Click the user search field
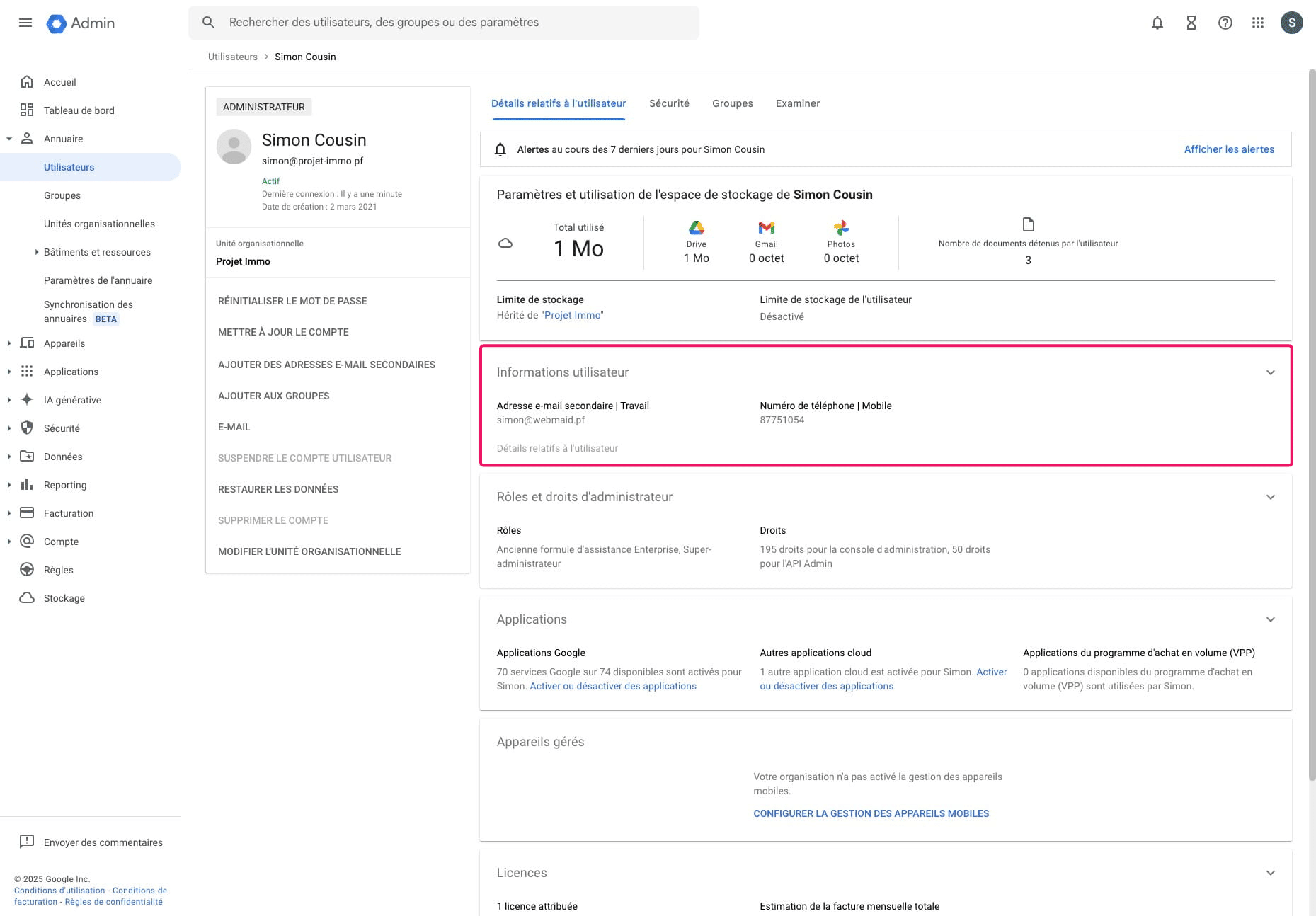The image size is (1316, 916). pos(453,23)
